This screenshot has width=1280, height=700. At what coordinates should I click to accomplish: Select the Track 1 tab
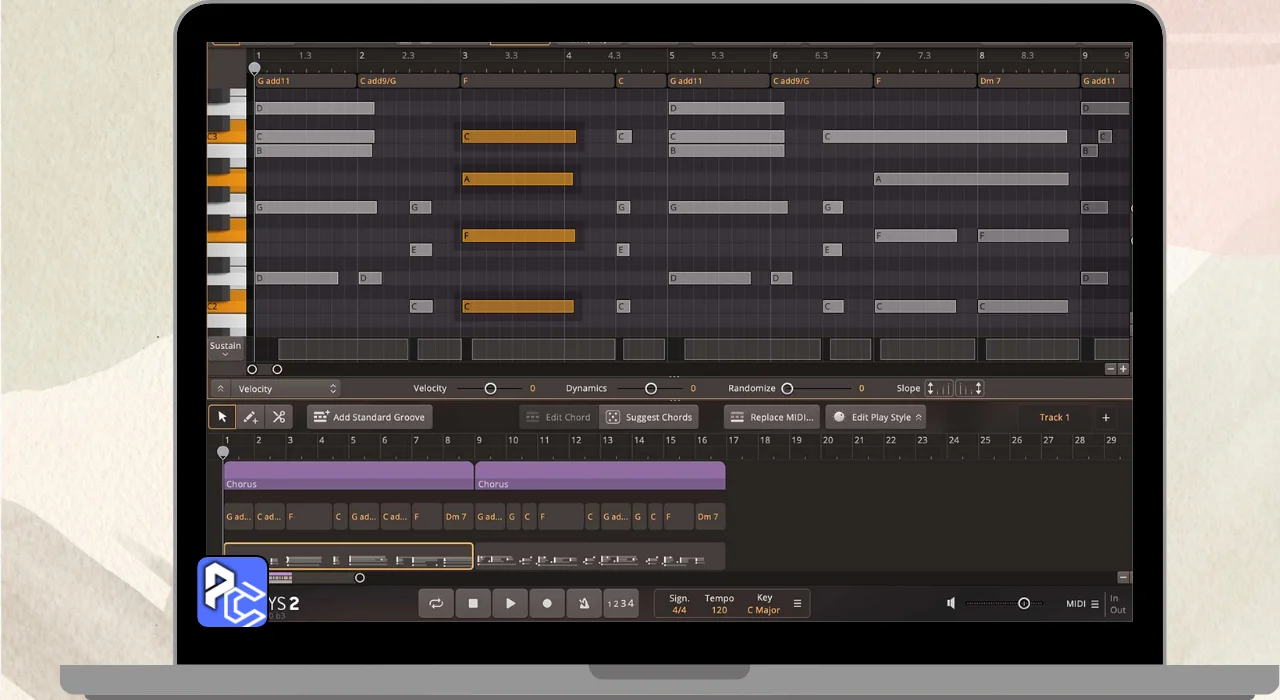[1054, 417]
